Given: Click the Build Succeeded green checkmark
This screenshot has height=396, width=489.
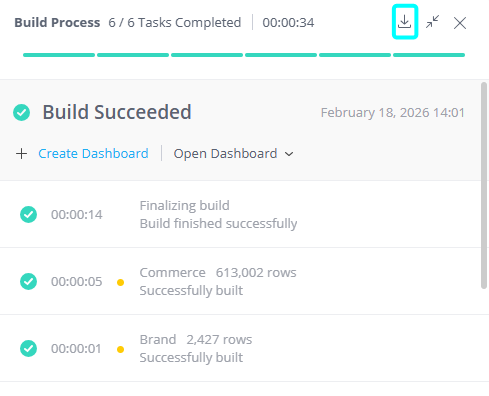Looking at the screenshot, I should coord(22,112).
